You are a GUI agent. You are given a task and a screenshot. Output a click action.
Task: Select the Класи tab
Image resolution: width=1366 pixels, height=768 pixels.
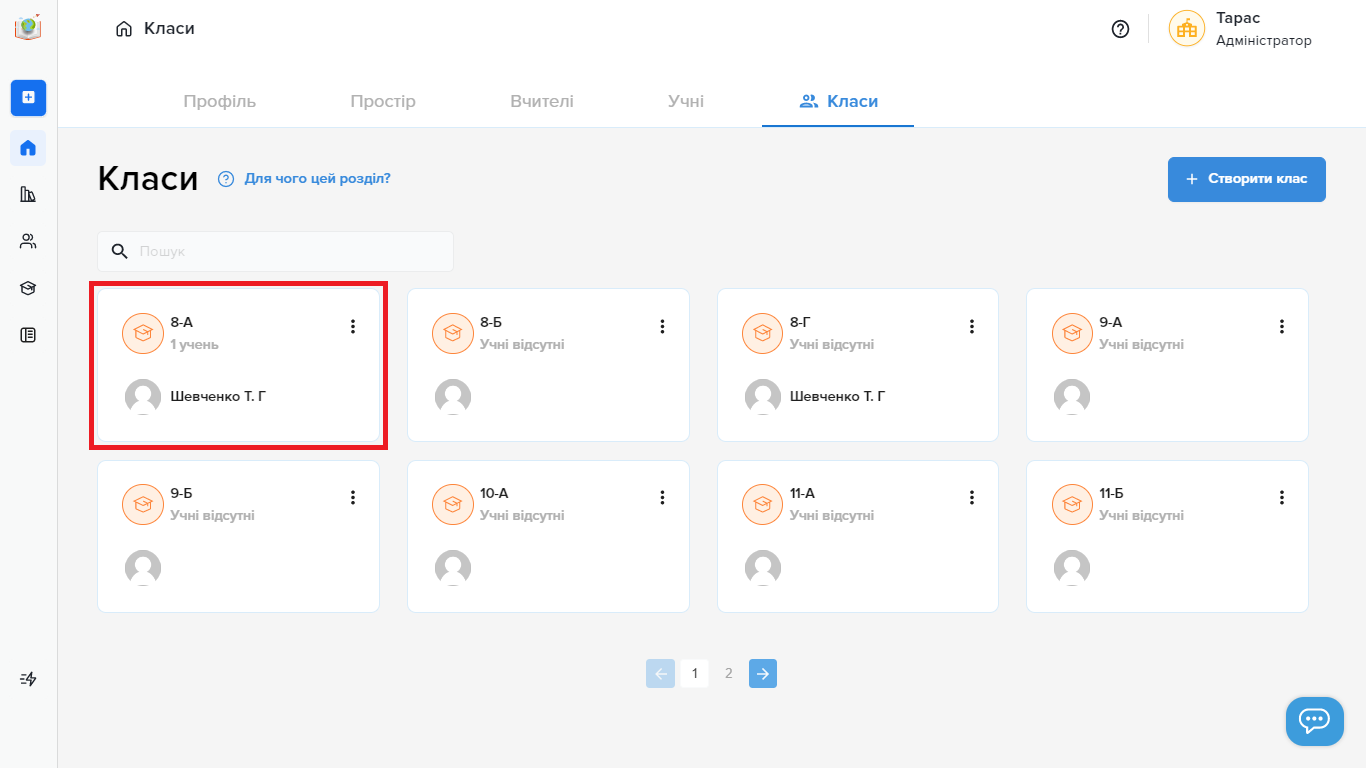(838, 101)
